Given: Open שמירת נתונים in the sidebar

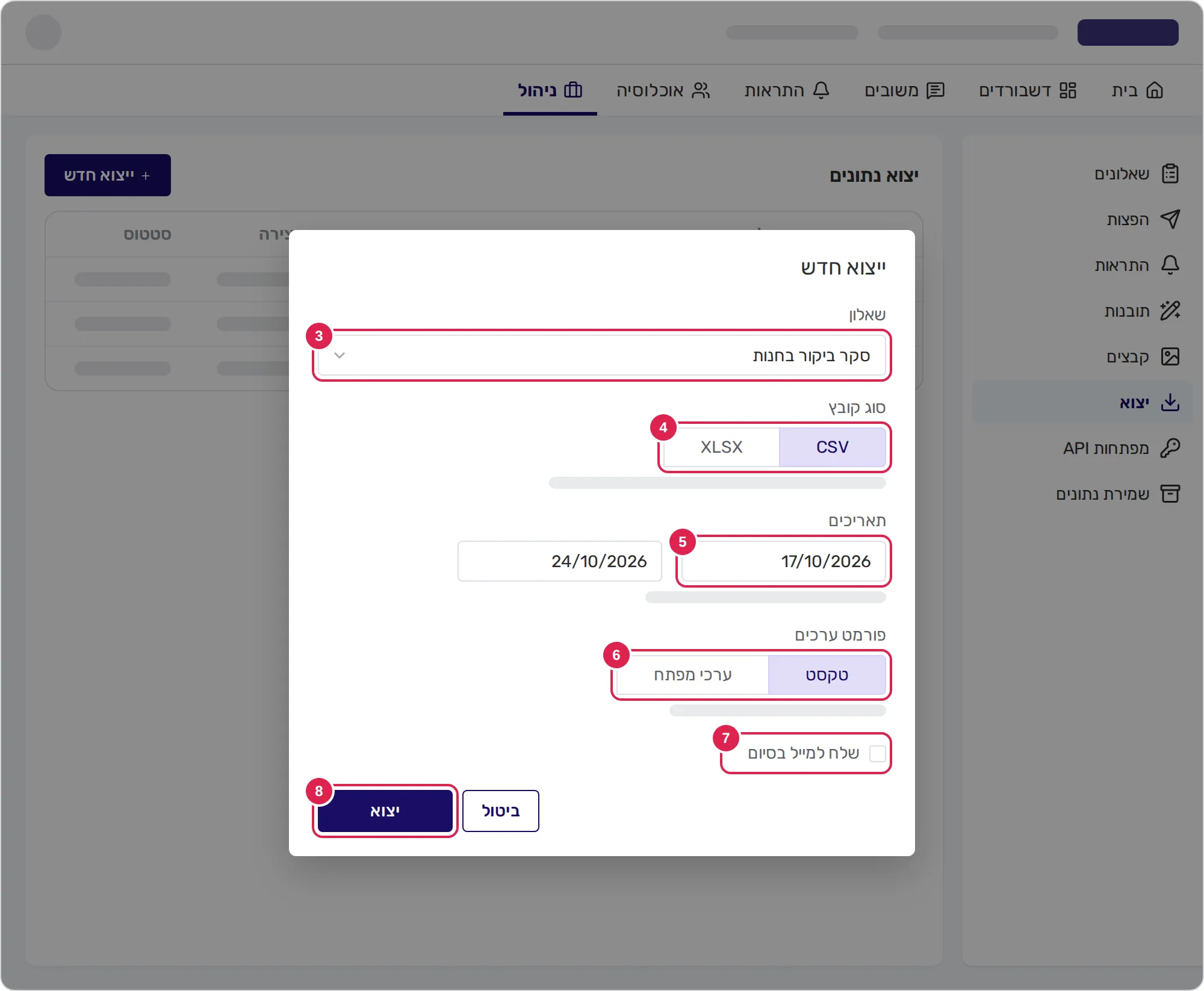Looking at the screenshot, I should click(x=1082, y=494).
